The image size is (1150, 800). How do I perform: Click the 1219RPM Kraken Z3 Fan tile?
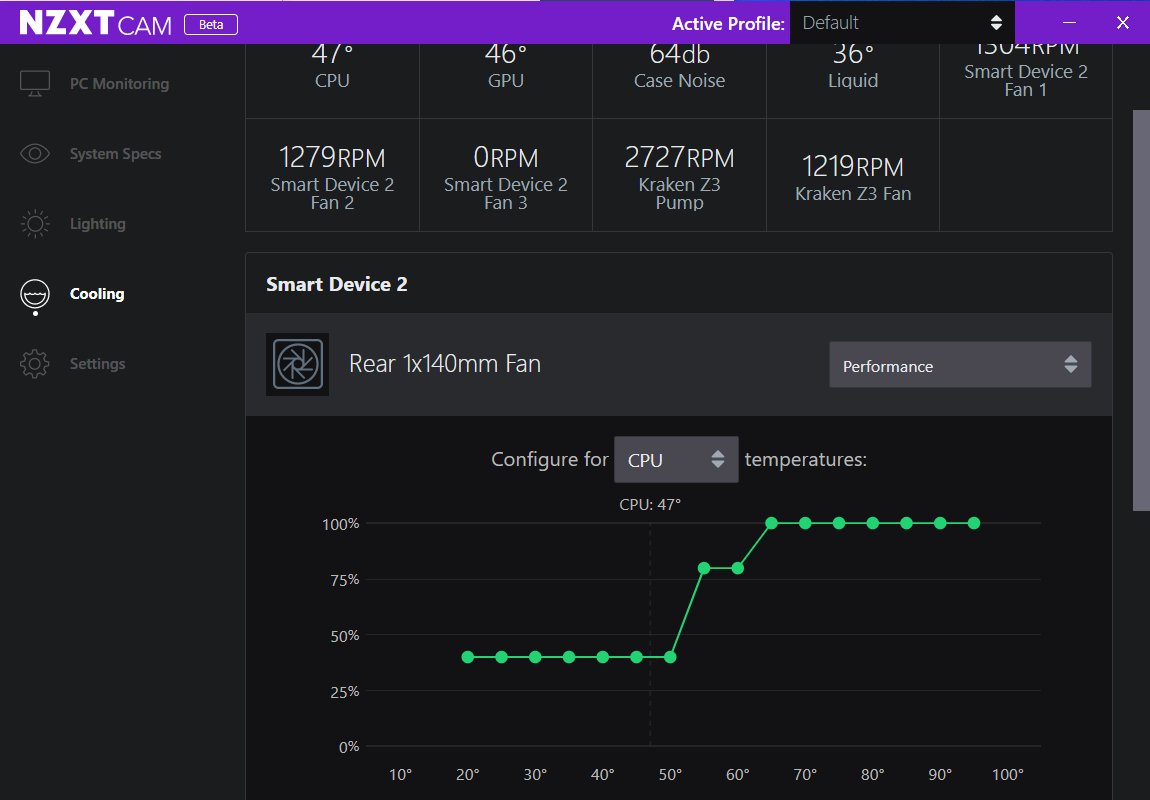853,176
